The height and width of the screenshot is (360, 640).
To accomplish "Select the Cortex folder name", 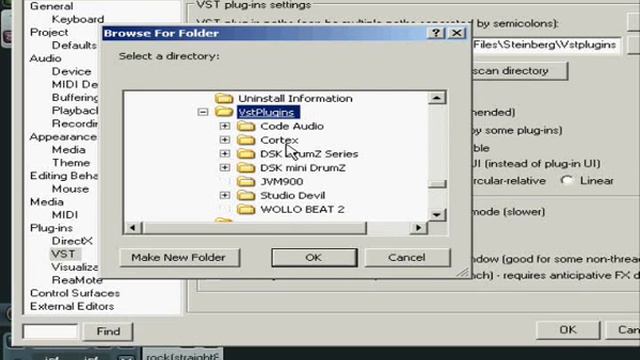I will pos(279,140).
